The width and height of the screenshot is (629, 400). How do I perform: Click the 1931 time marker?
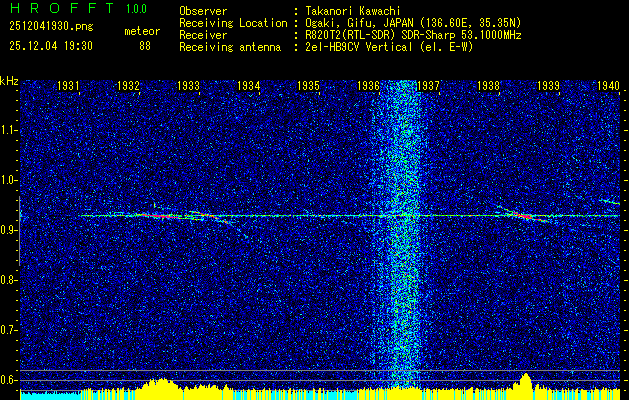pos(68,85)
